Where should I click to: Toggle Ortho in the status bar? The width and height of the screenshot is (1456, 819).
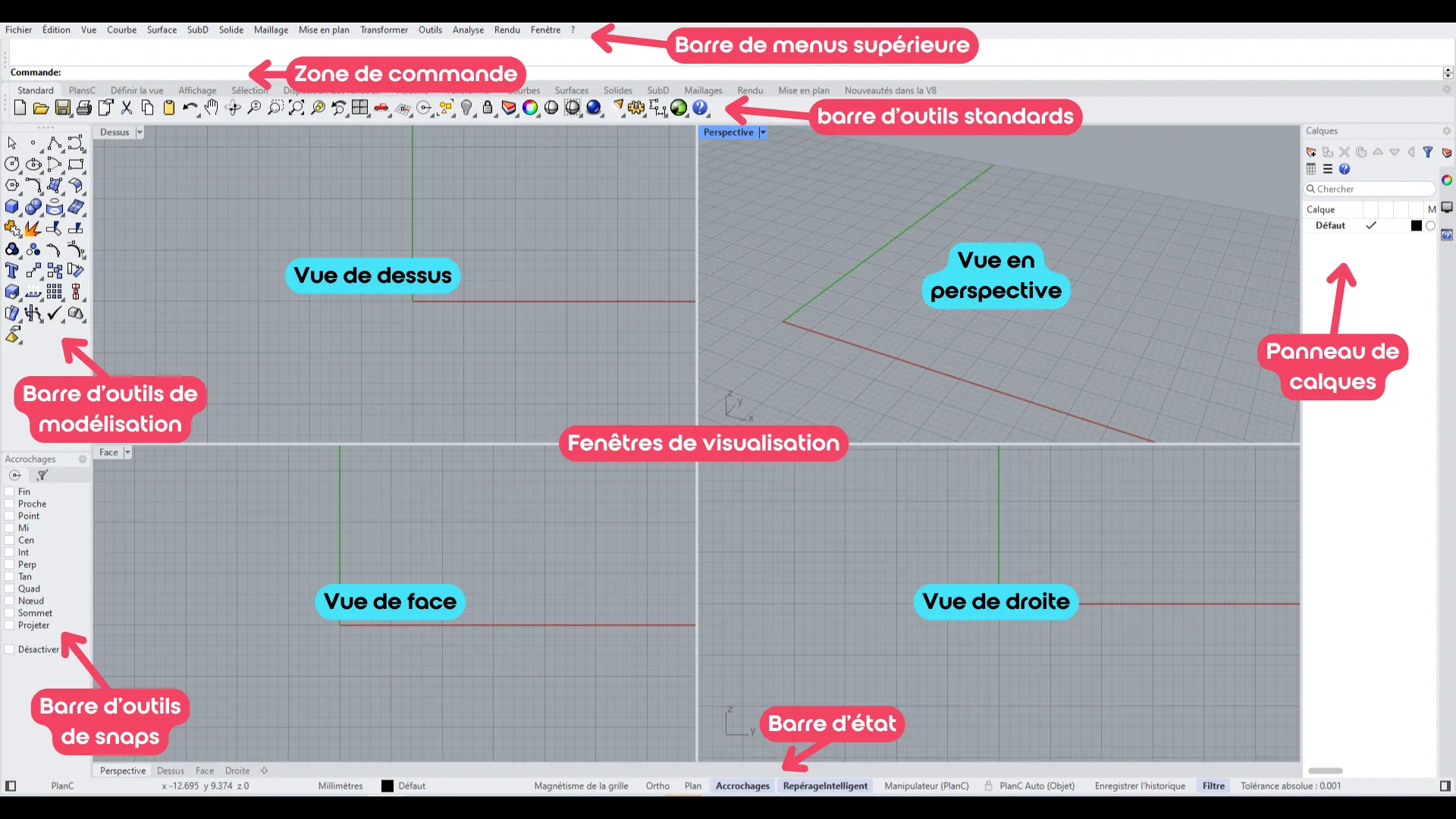coord(657,786)
